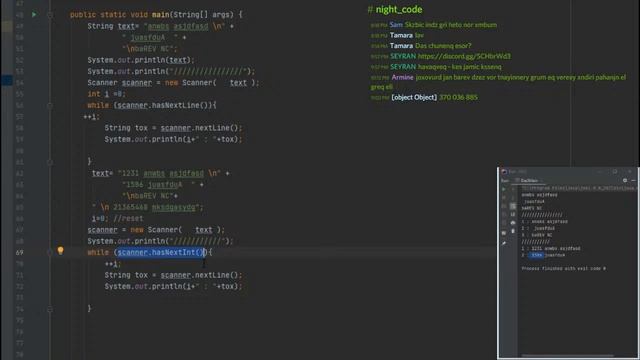Click the trash clear-all icon in Run console

coord(513,231)
